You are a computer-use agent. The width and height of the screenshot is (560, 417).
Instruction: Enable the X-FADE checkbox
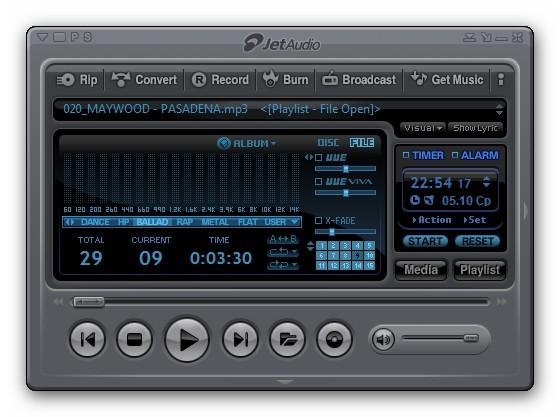point(319,220)
